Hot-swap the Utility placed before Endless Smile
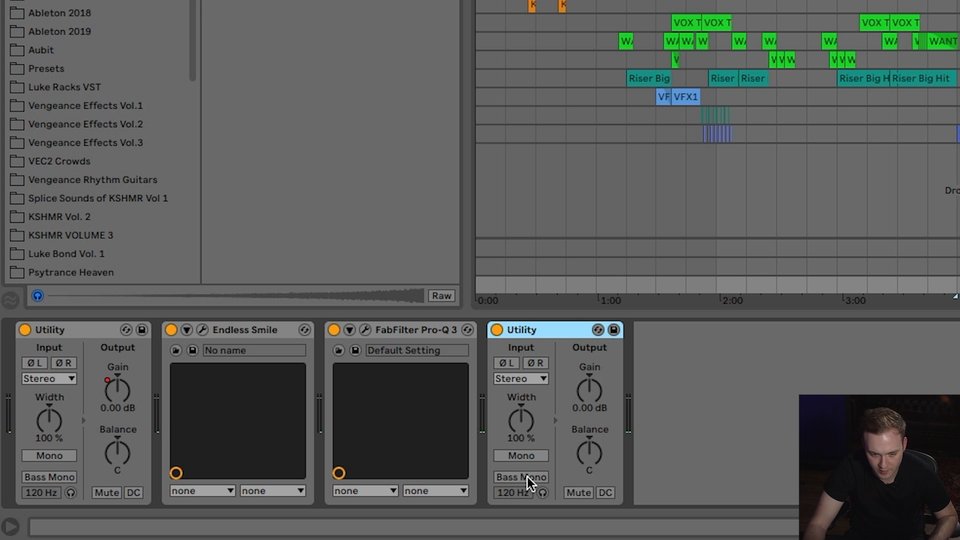The width and height of the screenshot is (960, 540). pyautogui.click(x=126, y=330)
